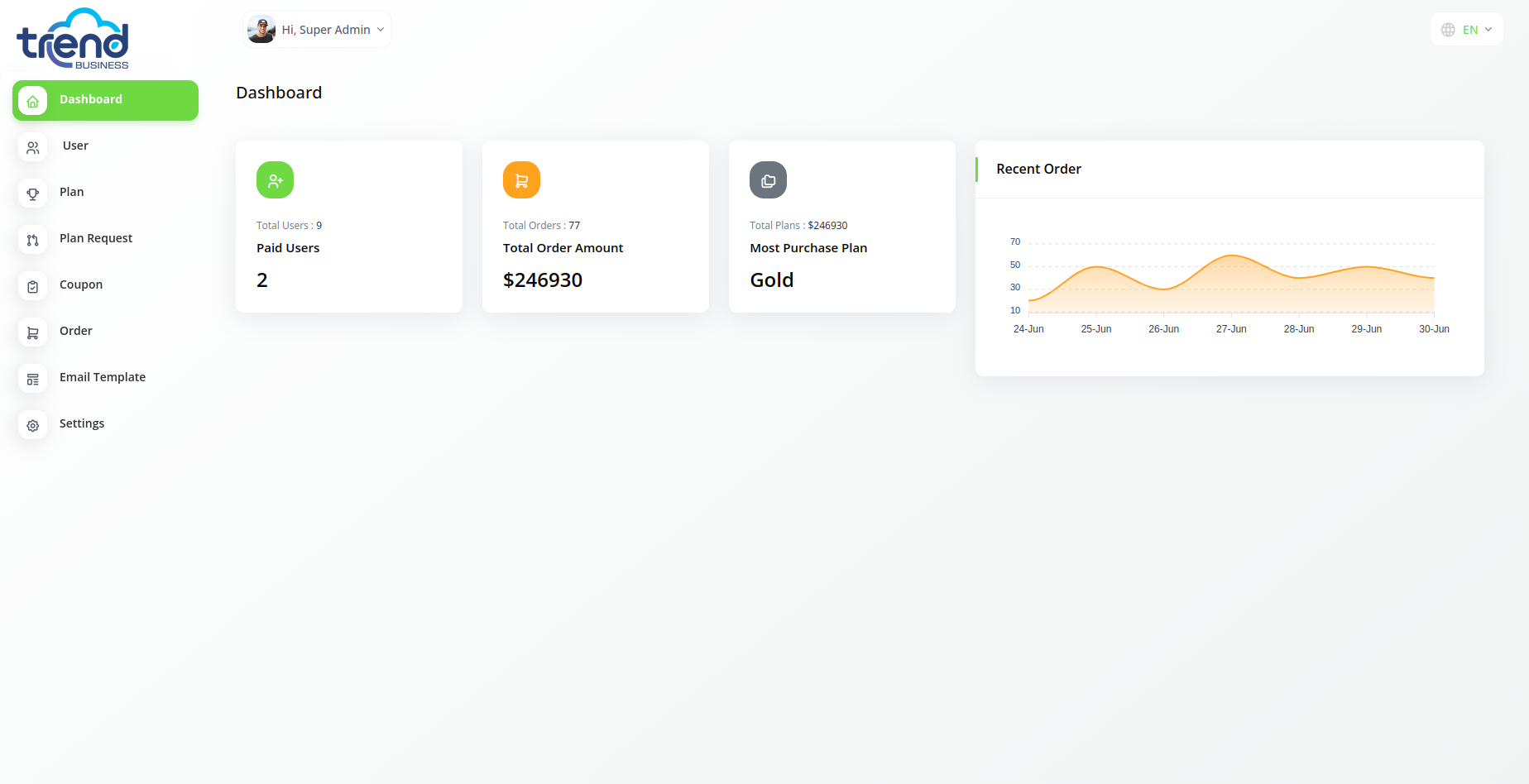
Task: Click the Order cart icon in sidebar
Action: tap(32, 332)
